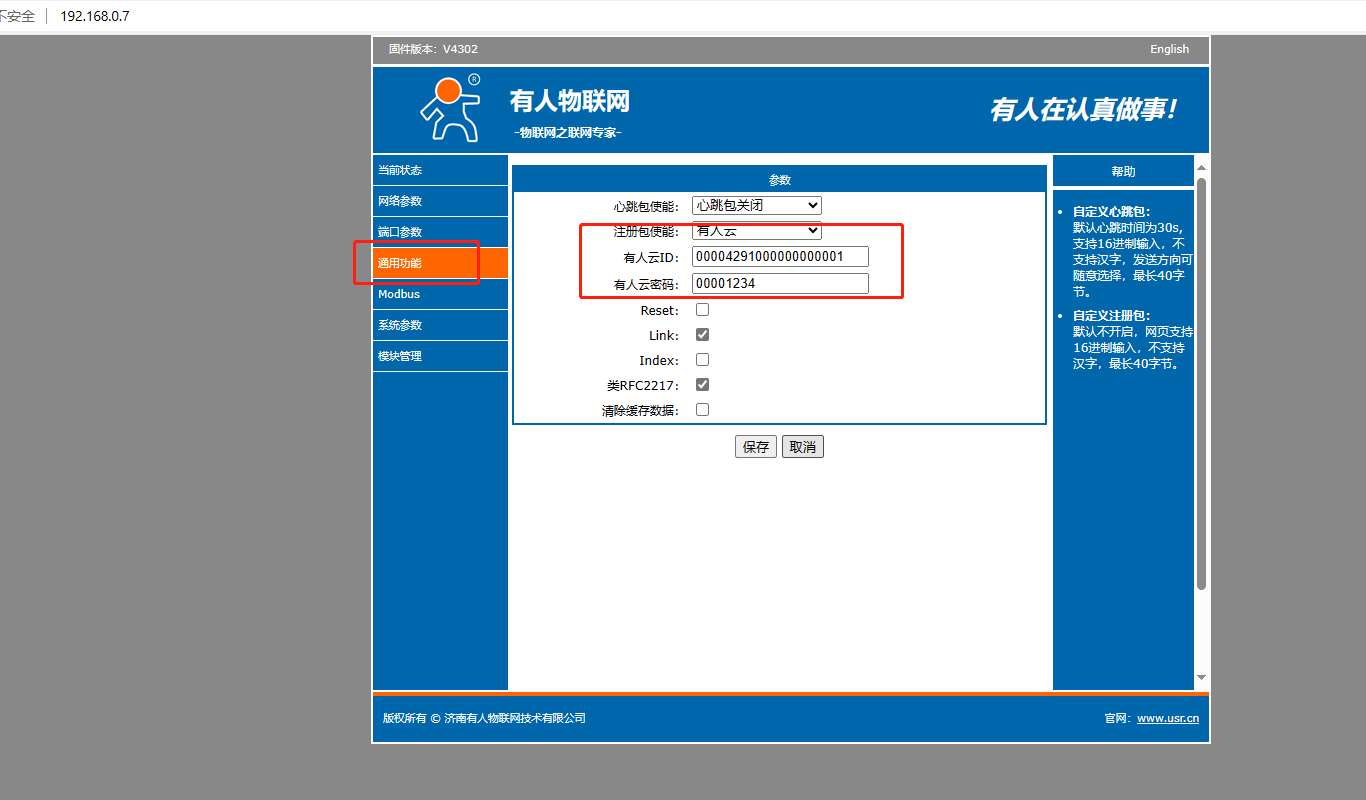Click the 取消 button
Image resolution: width=1366 pixels, height=800 pixels.
point(803,447)
